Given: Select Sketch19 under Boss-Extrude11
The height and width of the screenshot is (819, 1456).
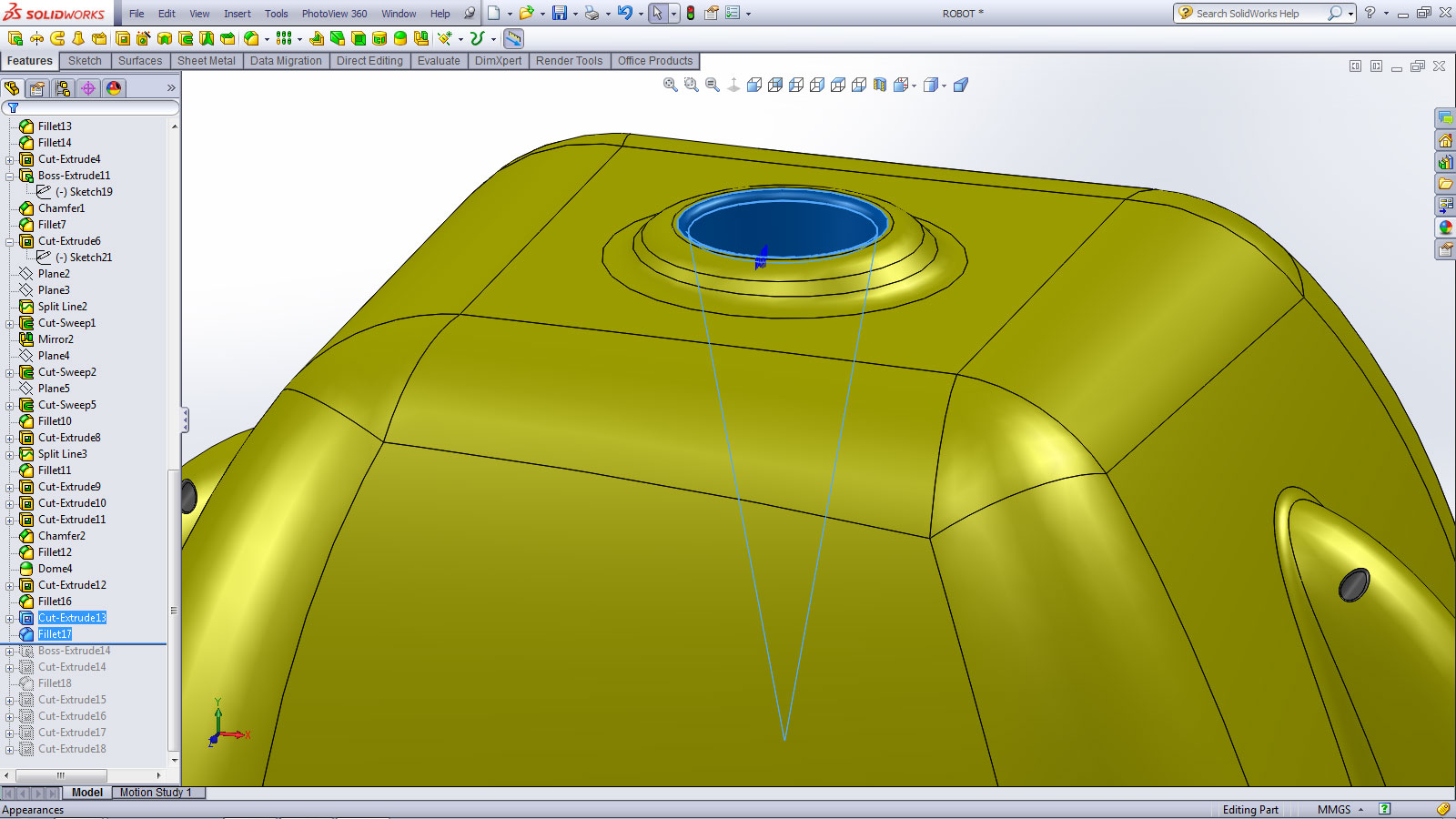Looking at the screenshot, I should point(84,192).
